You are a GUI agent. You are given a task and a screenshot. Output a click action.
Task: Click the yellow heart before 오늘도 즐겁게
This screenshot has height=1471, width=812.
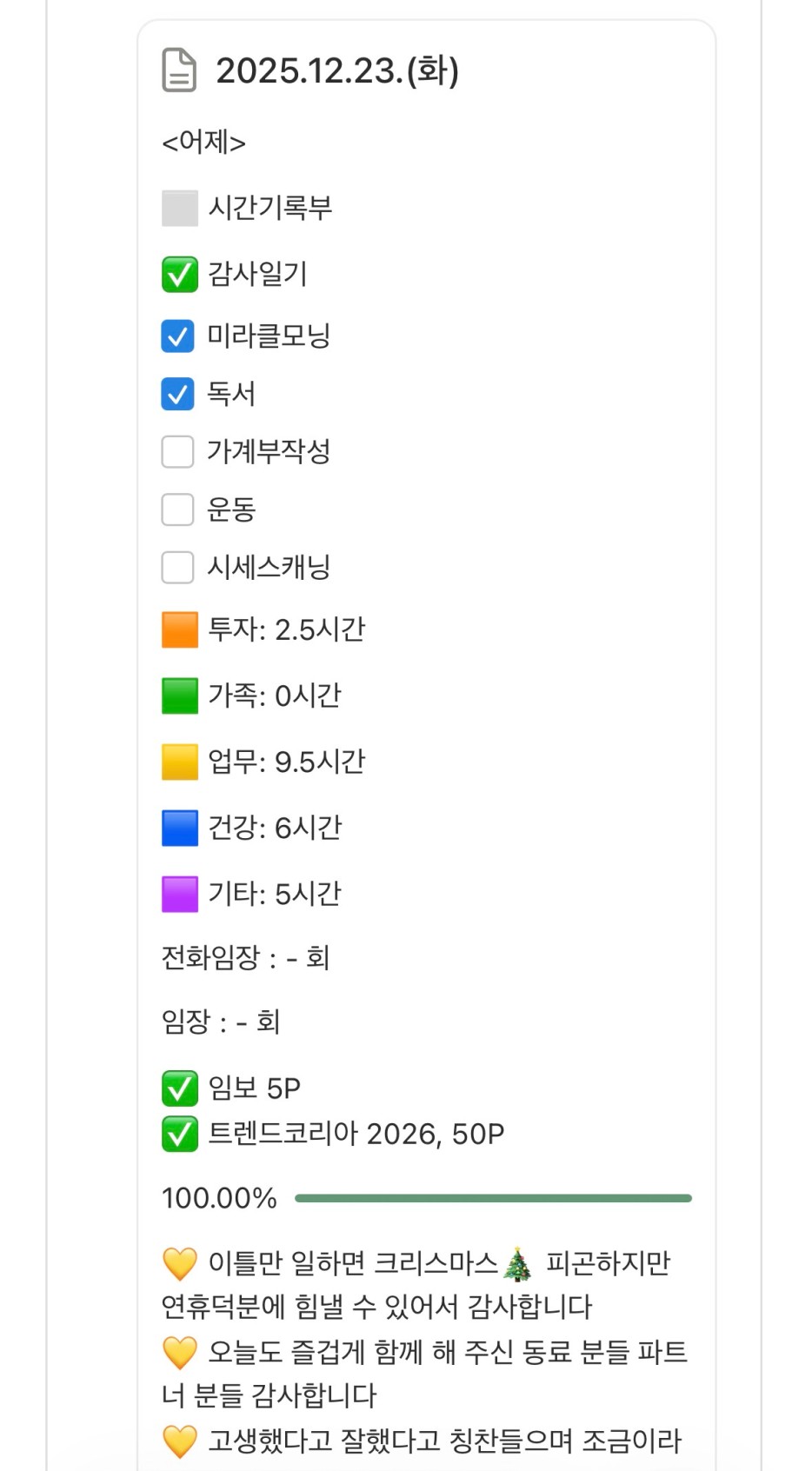(180, 1353)
